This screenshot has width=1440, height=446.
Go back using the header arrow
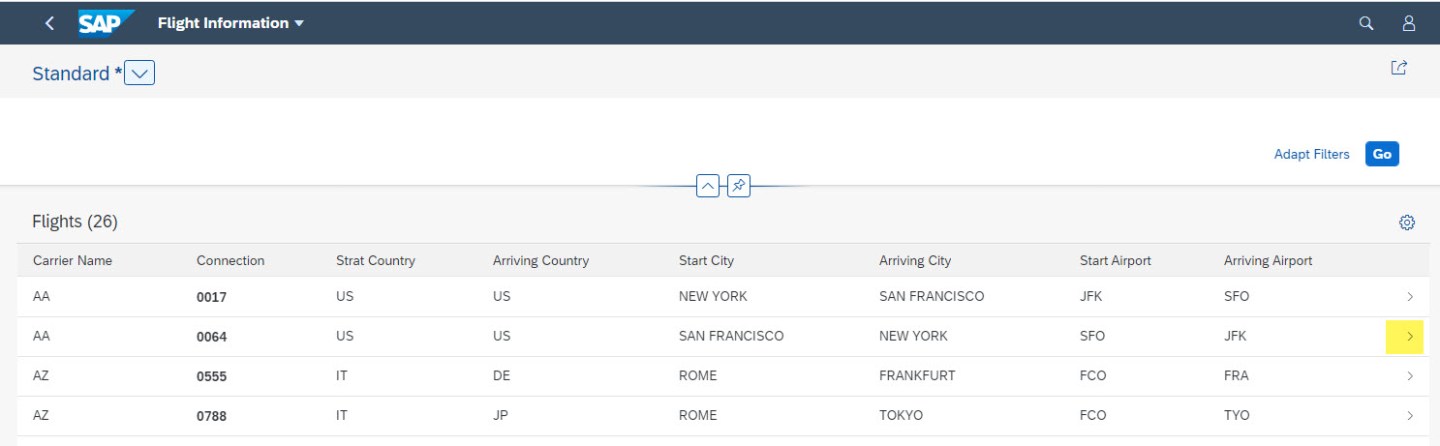click(x=50, y=23)
